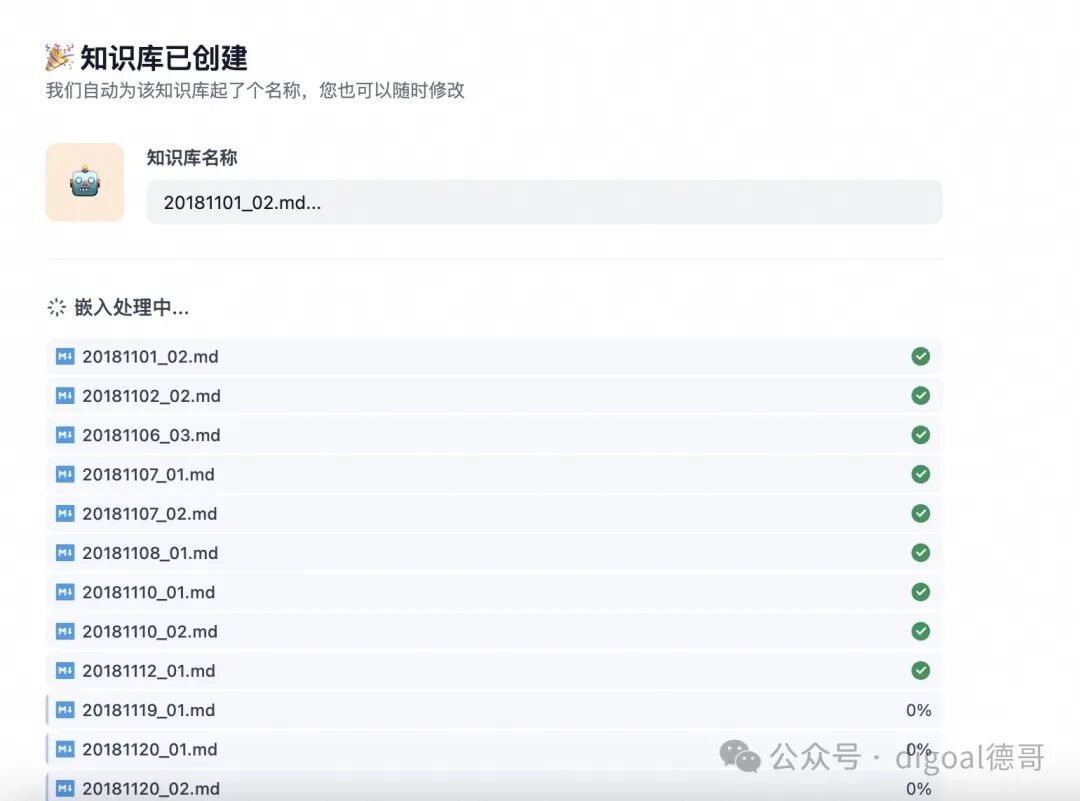Click the markdown icon for 20181101_02.md
The image size is (1080, 801).
[x=65, y=356]
